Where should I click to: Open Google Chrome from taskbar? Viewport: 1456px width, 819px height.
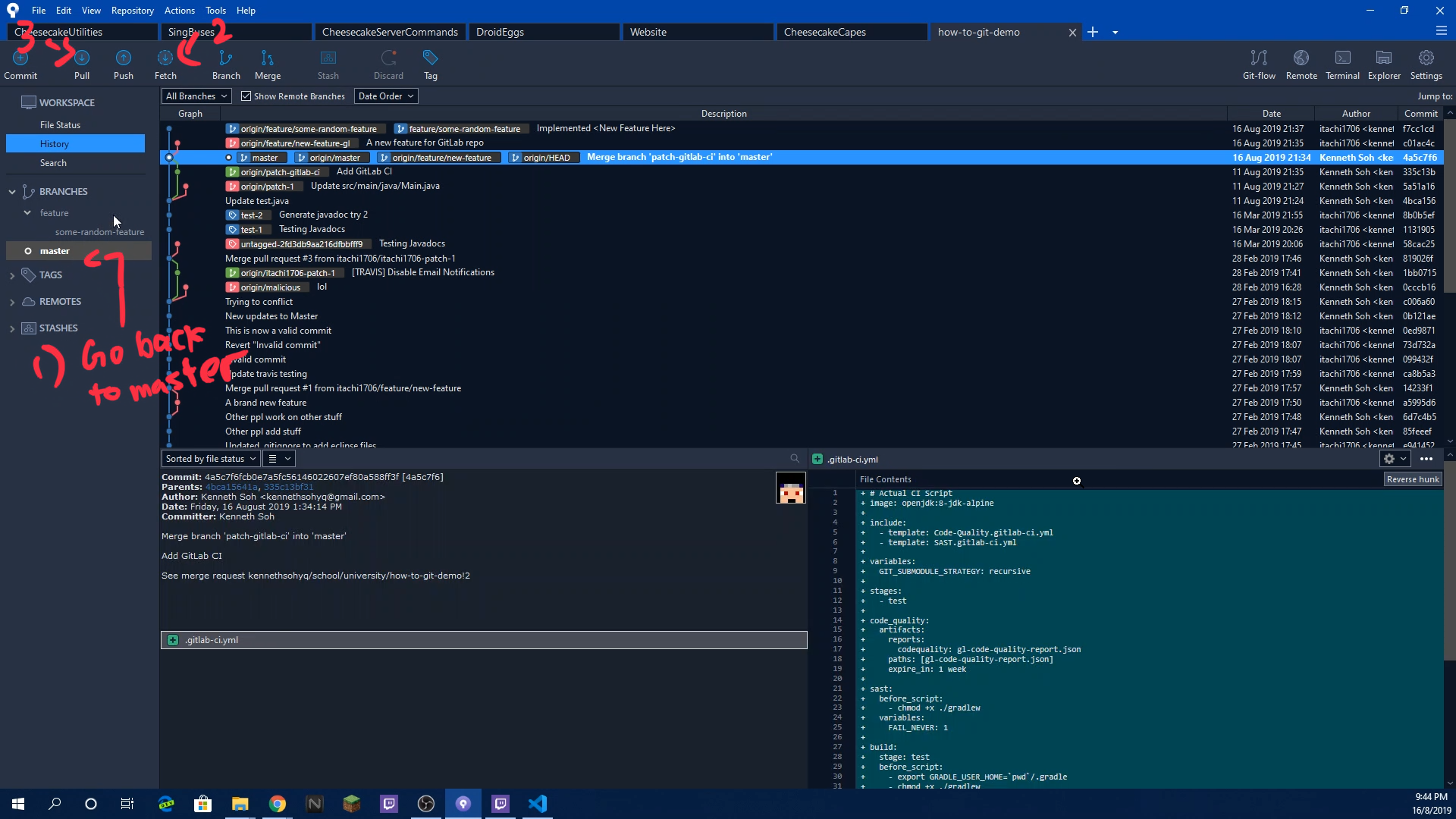click(x=278, y=804)
